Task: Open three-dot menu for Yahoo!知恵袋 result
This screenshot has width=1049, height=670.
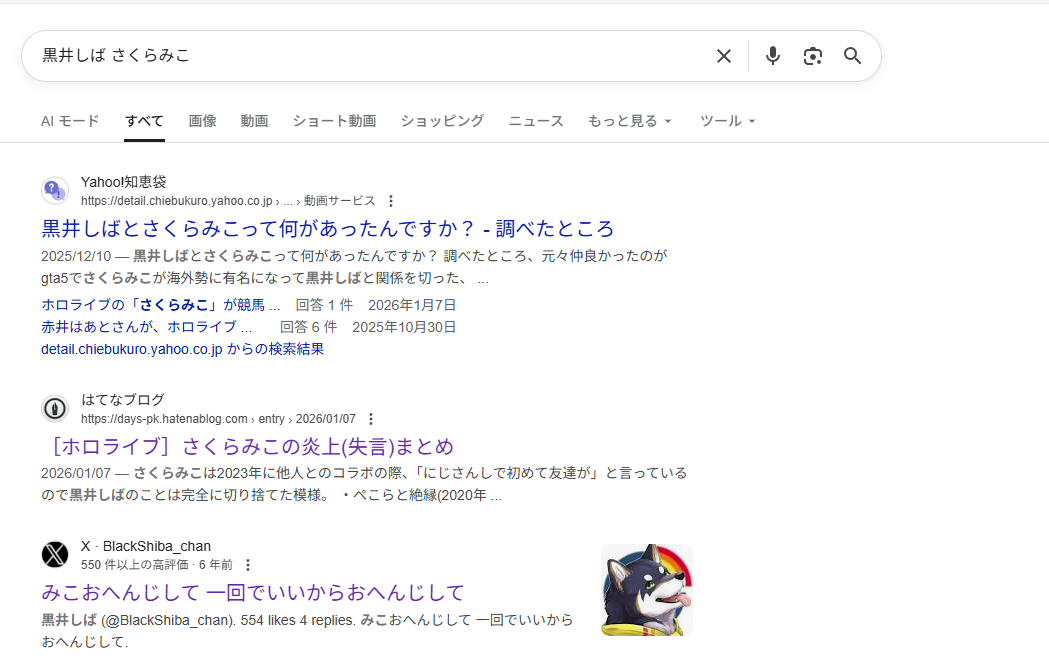Action: (x=391, y=201)
